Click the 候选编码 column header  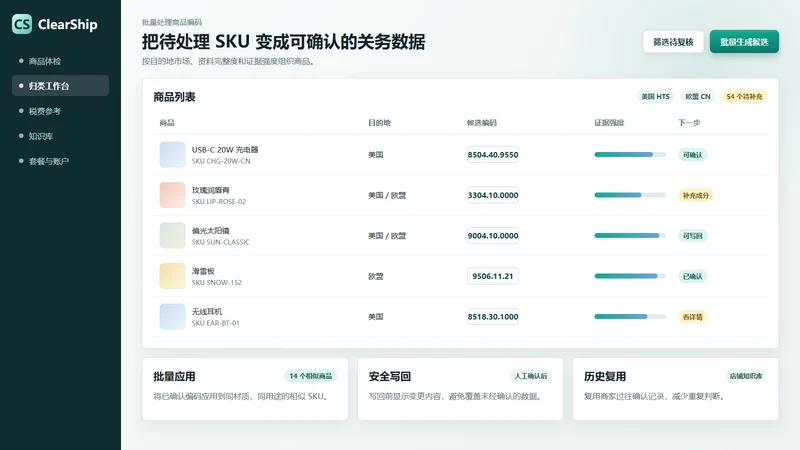point(482,122)
